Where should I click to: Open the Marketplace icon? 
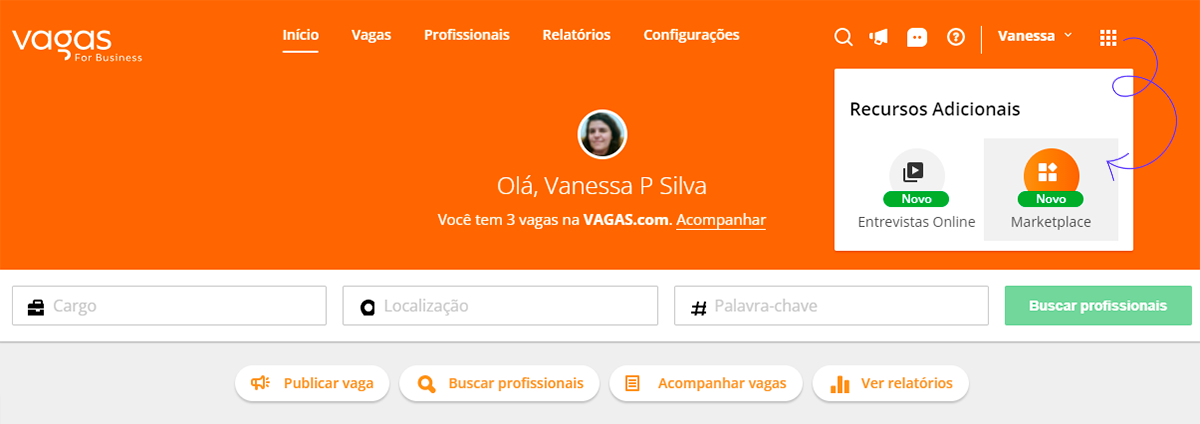[x=1051, y=172]
